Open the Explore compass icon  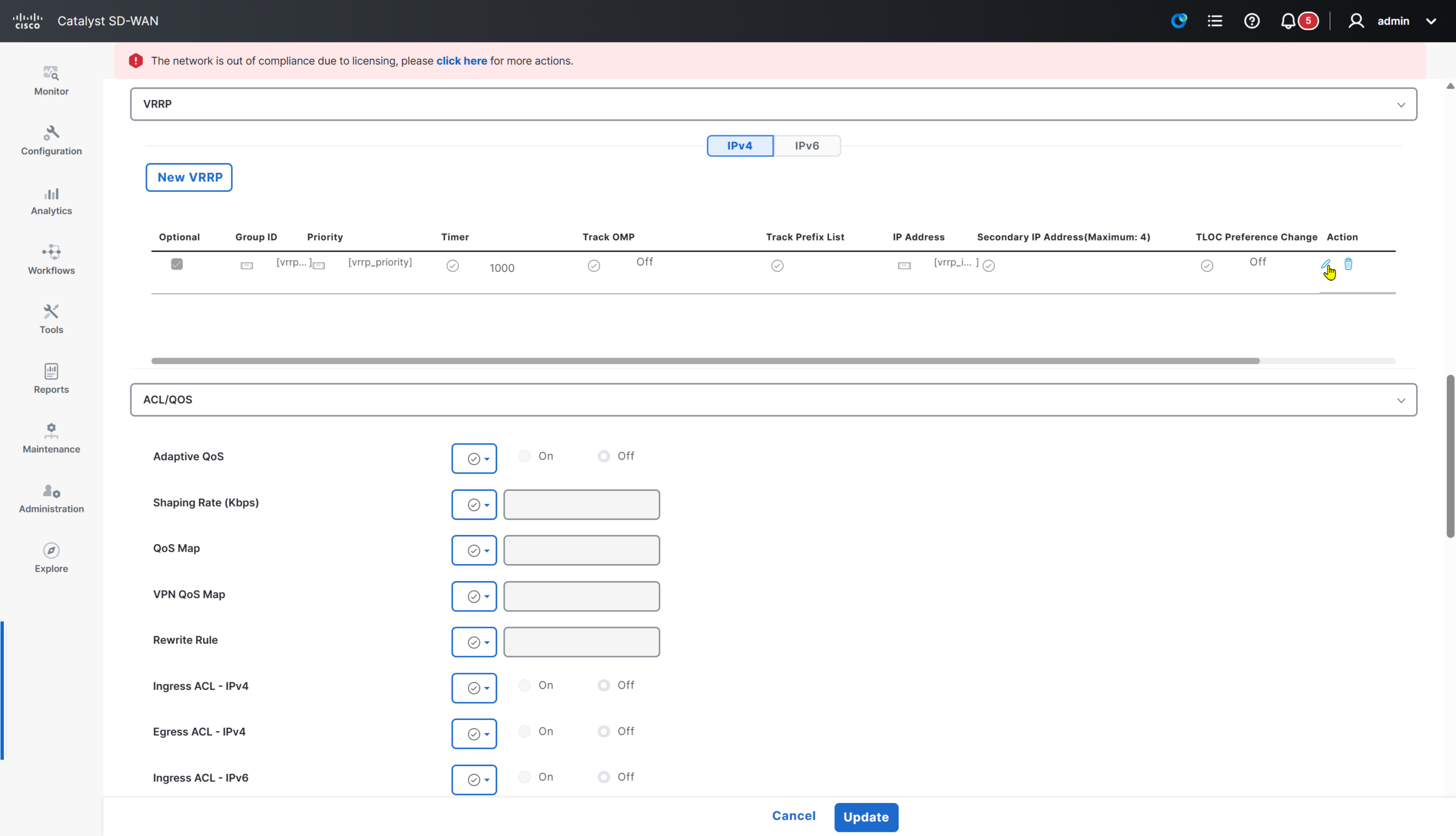pyautogui.click(x=51, y=550)
